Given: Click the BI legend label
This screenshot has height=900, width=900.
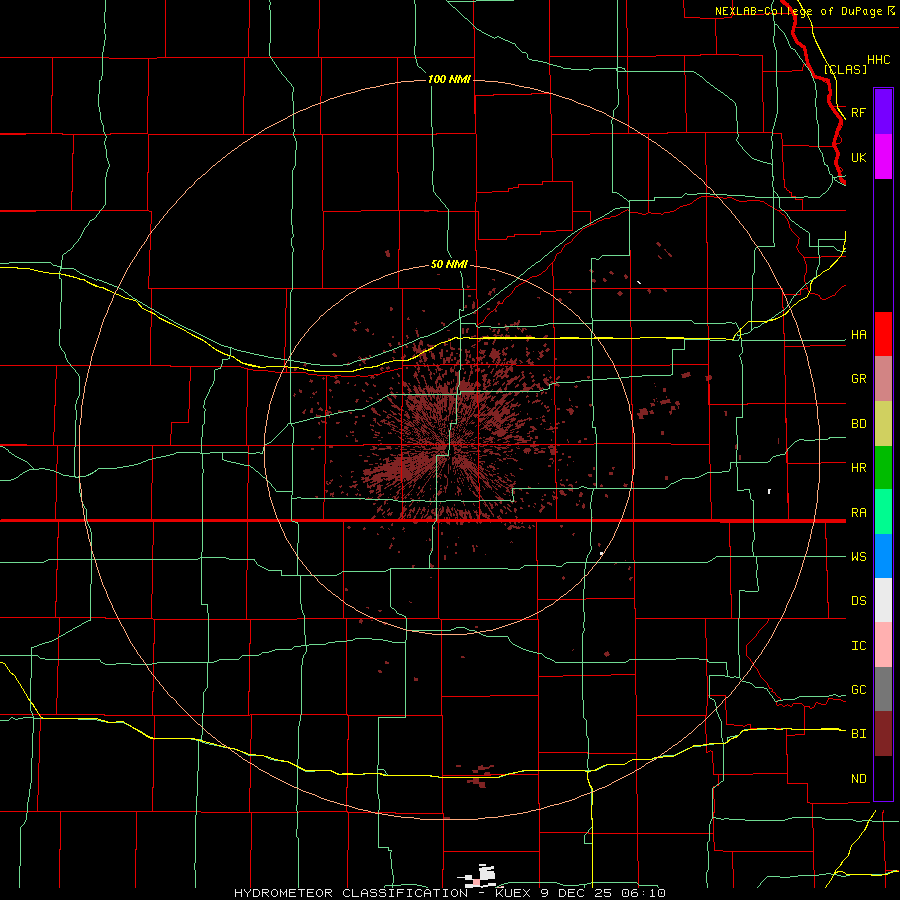Looking at the screenshot, I should (859, 734).
